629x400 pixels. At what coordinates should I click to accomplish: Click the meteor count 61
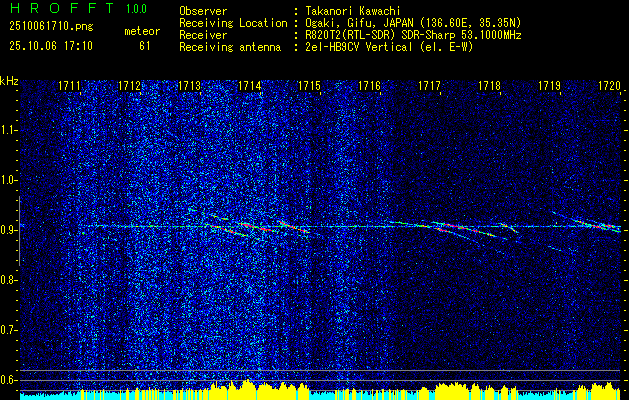[144, 46]
